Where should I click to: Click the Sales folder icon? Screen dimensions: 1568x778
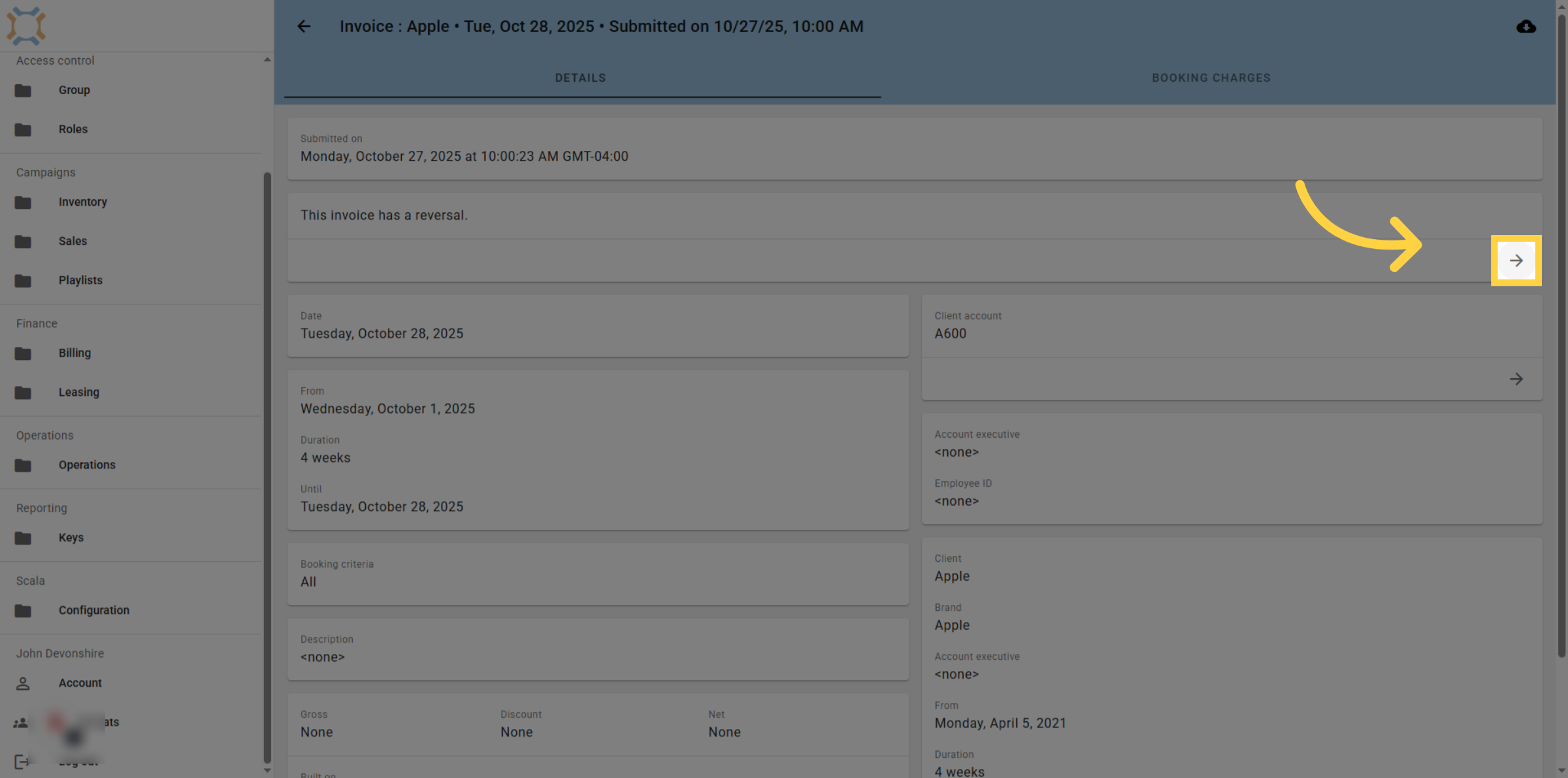point(23,242)
